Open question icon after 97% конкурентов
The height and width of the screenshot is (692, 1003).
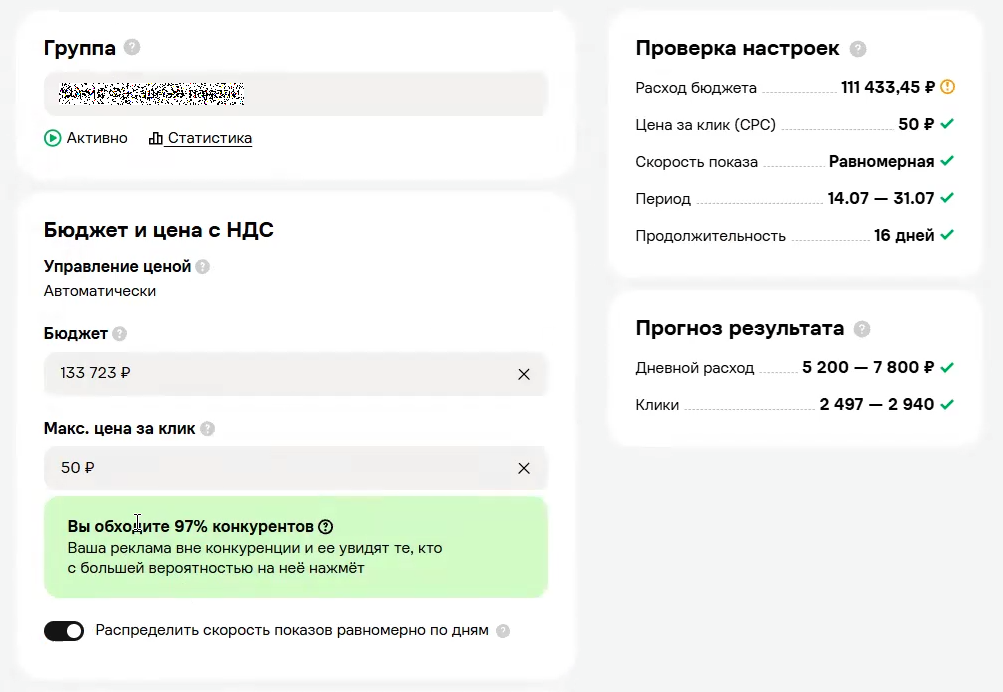(x=326, y=527)
